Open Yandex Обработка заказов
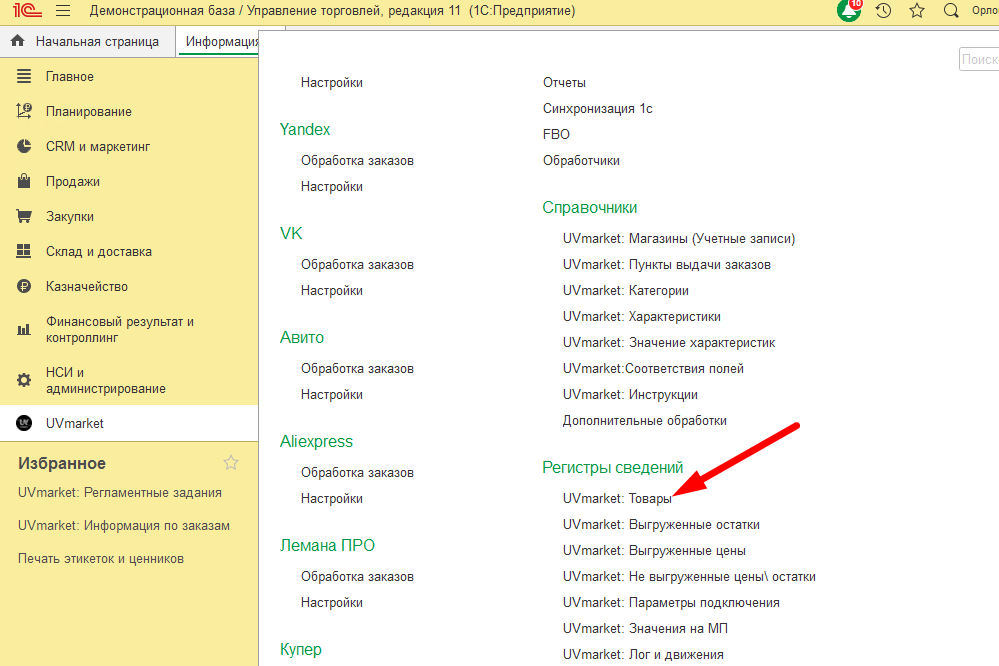This screenshot has height=666, width=999. (357, 161)
